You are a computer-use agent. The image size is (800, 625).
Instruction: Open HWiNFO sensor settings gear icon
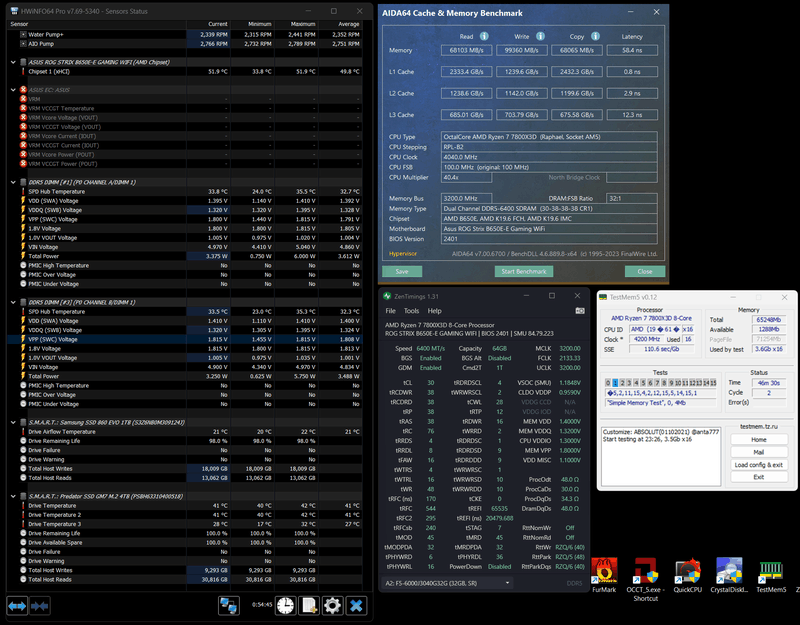[x=333, y=606]
